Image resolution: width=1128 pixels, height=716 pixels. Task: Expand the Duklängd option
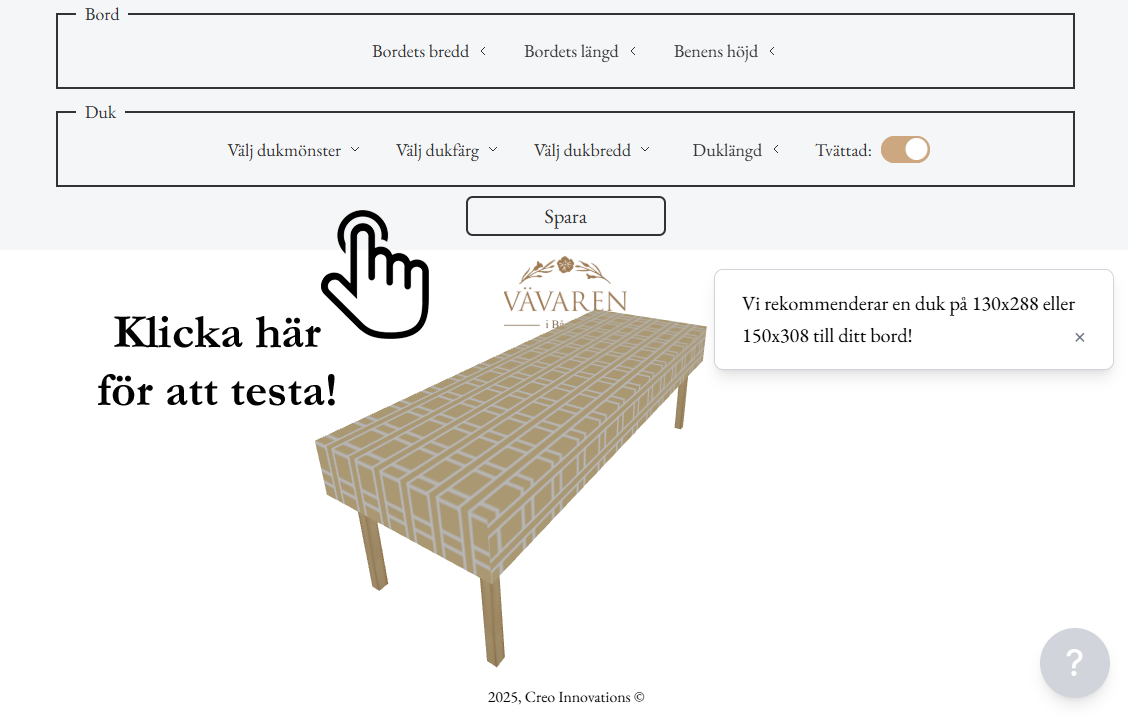pyautogui.click(x=735, y=150)
